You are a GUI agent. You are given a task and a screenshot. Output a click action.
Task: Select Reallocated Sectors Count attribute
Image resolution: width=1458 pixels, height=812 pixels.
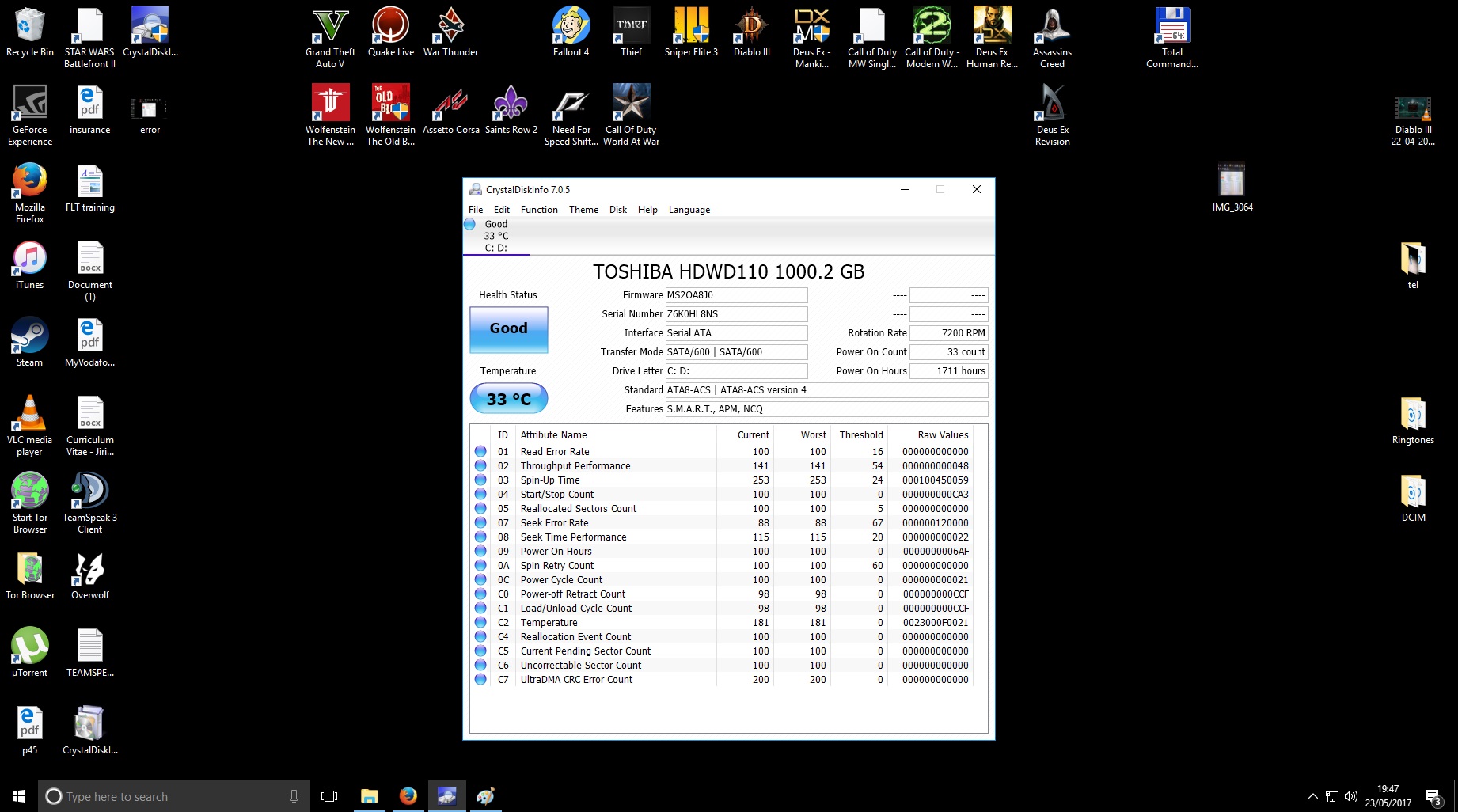[x=723, y=509]
